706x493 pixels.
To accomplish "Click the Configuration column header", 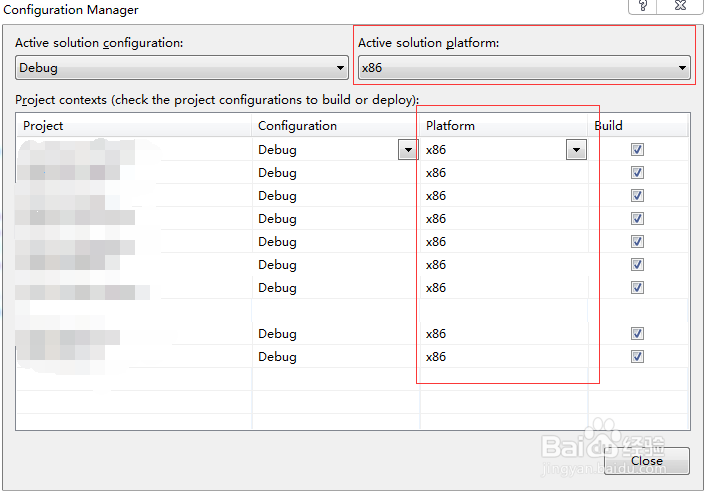I will (335, 126).
